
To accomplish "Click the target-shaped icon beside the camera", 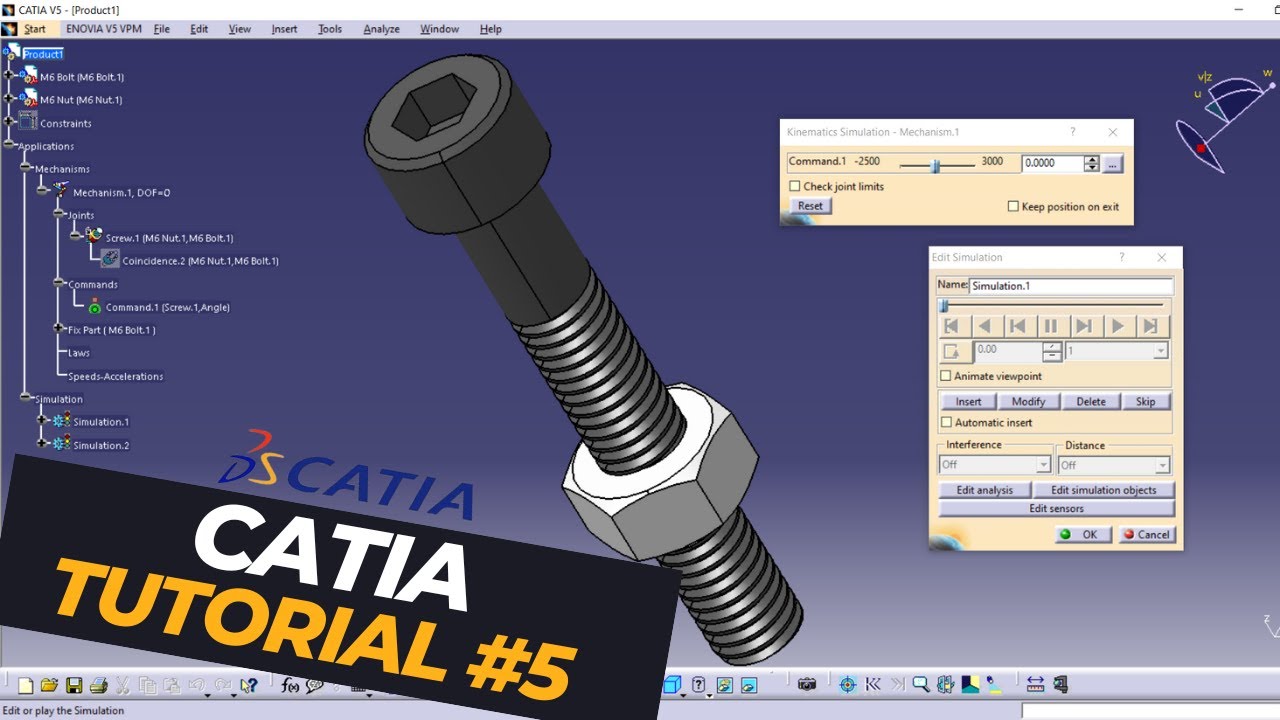I will 848,685.
